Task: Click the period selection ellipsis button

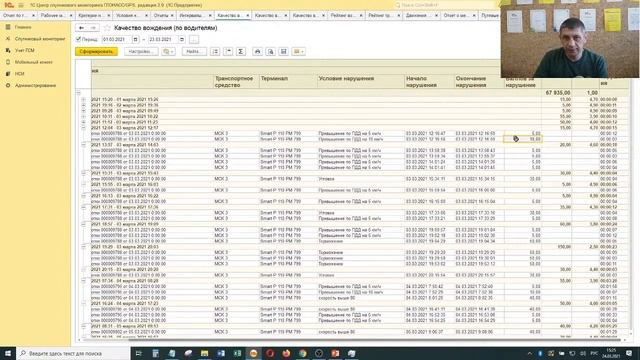Action: tap(194, 40)
